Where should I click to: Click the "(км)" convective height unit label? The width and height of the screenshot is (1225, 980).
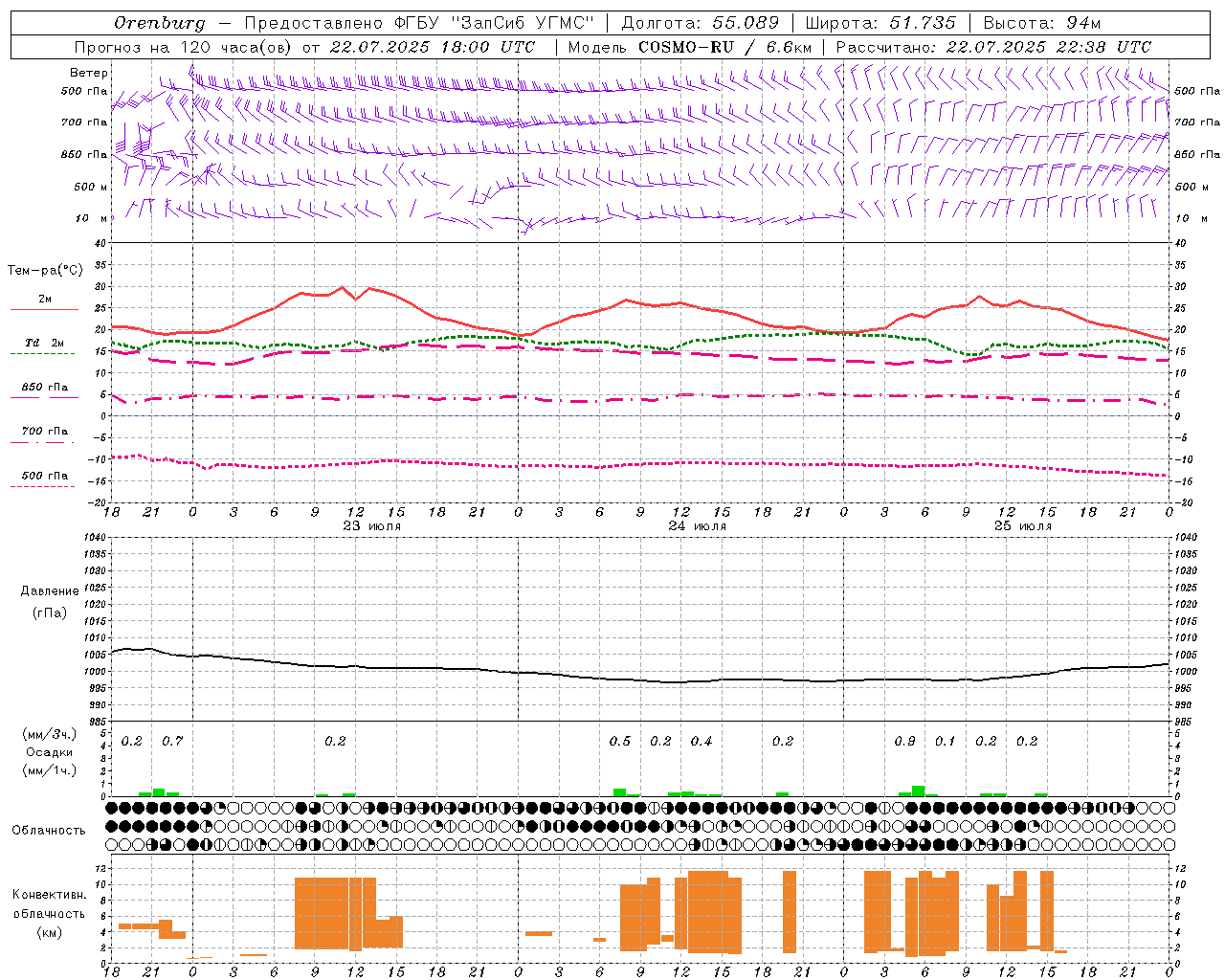(50, 932)
